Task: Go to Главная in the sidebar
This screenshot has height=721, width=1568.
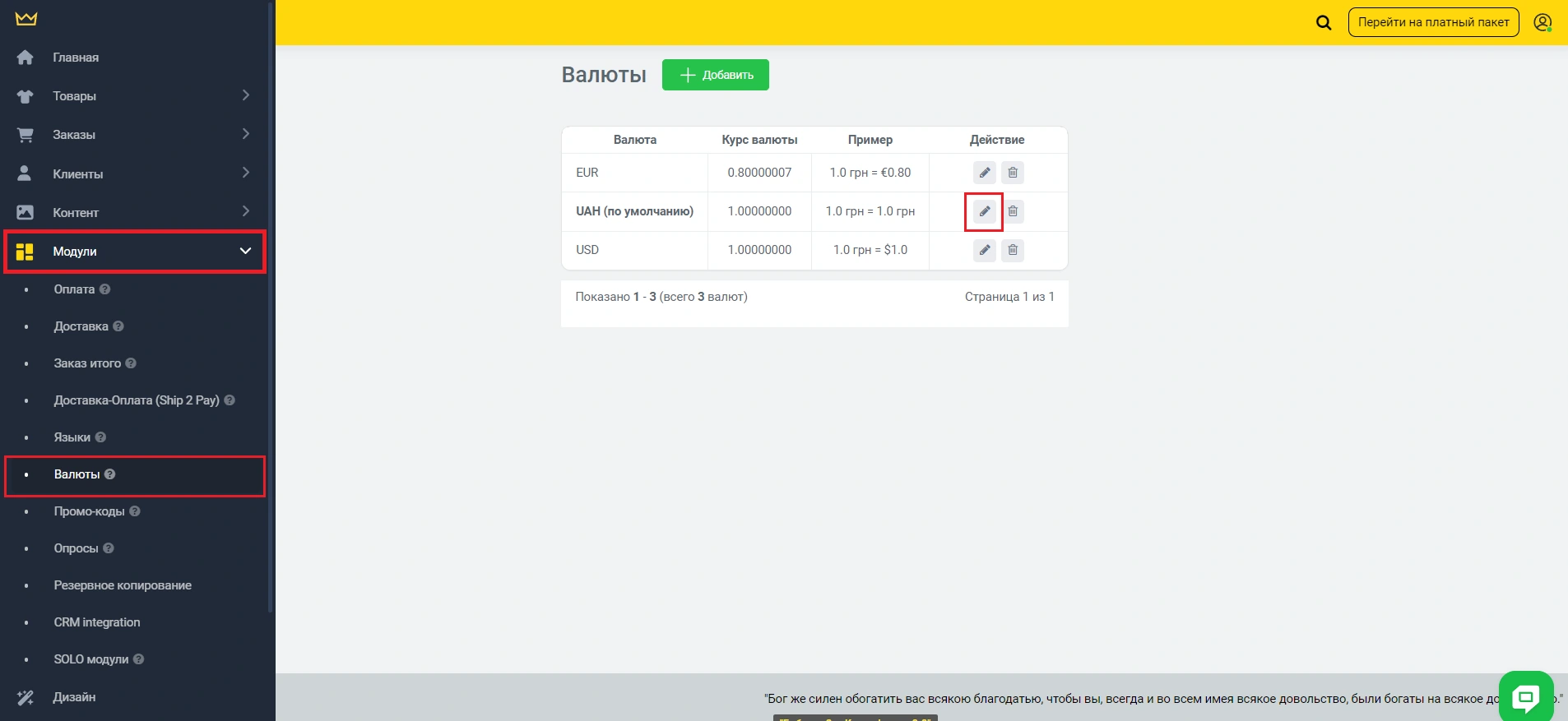Action: pyautogui.click(x=76, y=58)
